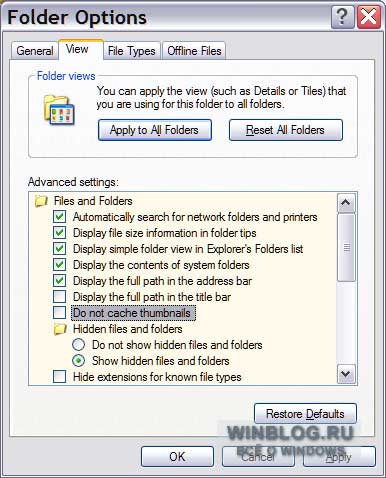Screen dimensions: 386x478
Task: Select Do not show hidden files radio
Action: 79,345
